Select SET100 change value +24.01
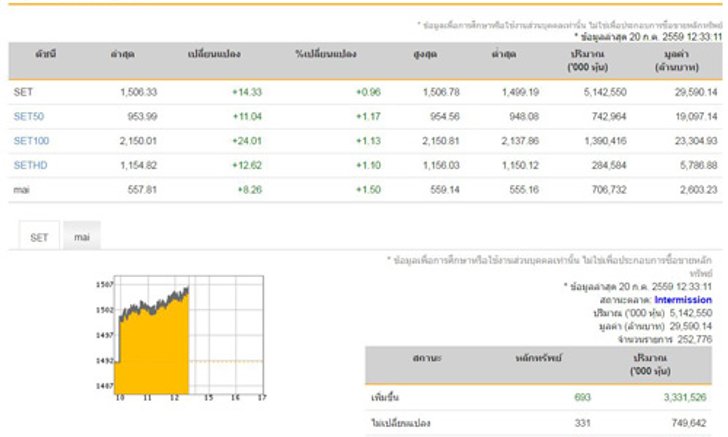728x437 pixels. [247, 141]
